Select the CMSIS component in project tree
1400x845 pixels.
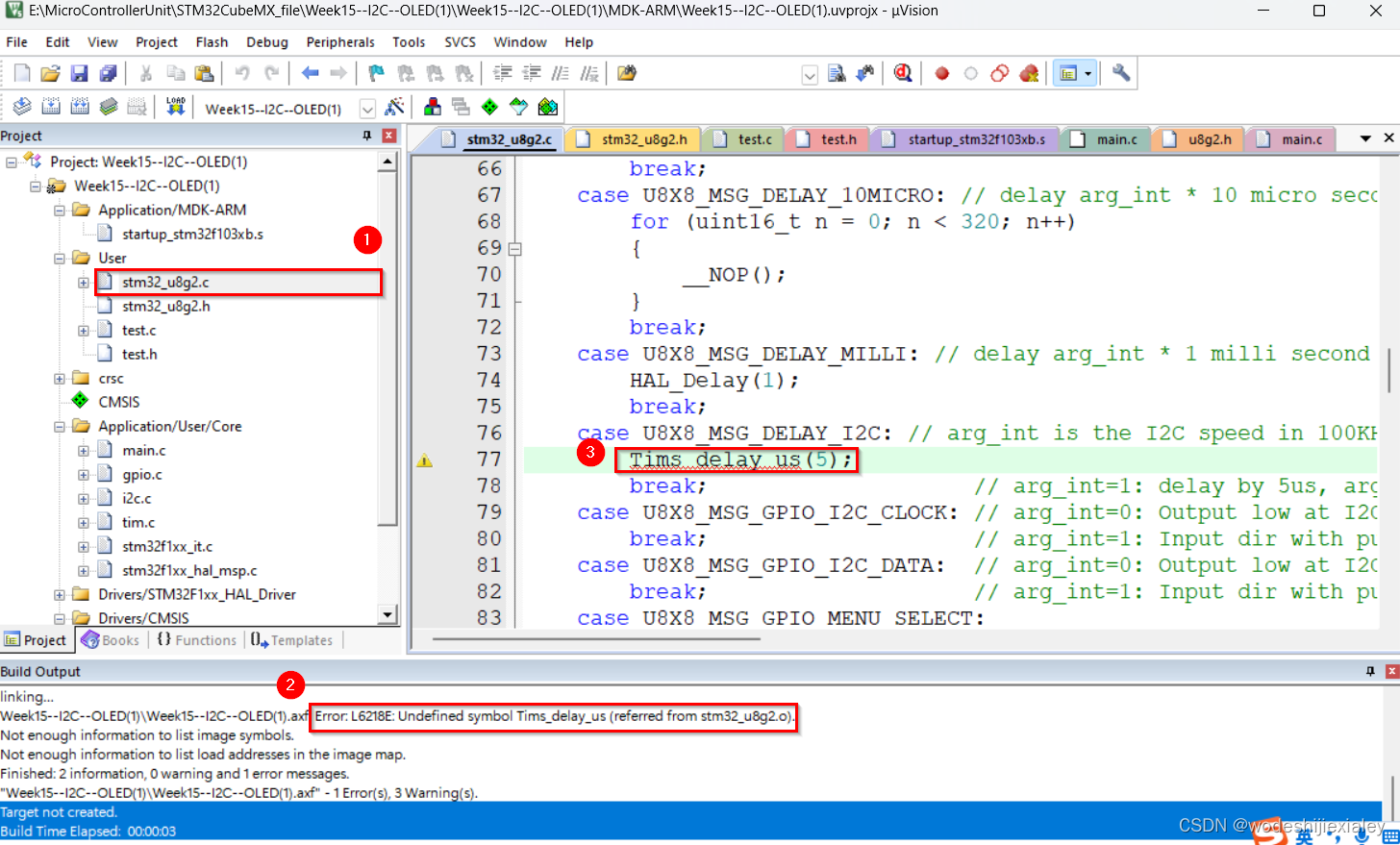(x=118, y=402)
